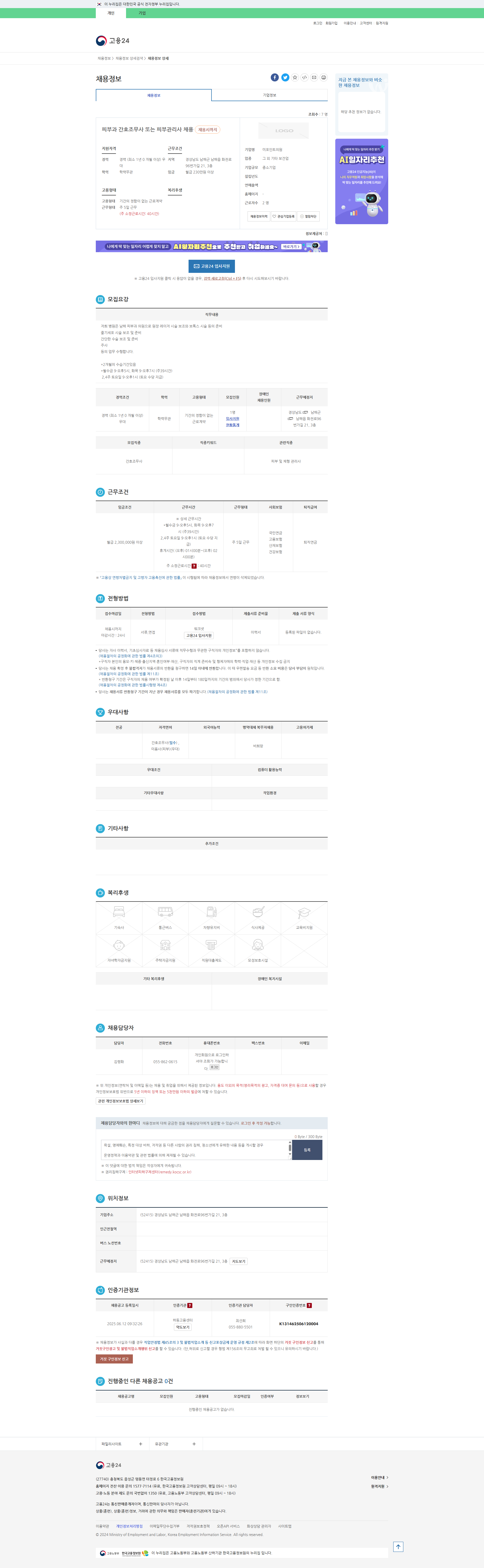Click the 열람차단 button
Image resolution: width=484 pixels, height=1568 pixels.
pos(308,216)
